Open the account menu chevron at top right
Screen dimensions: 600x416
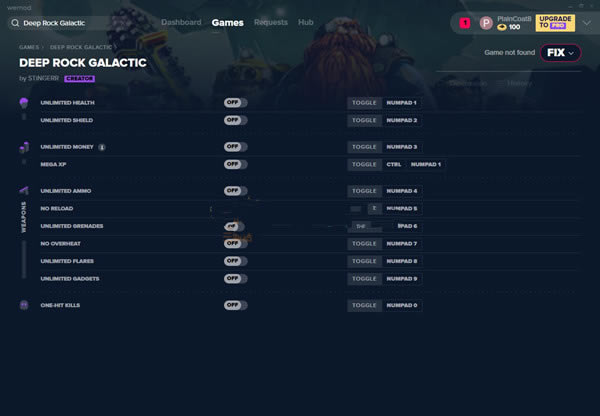[x=586, y=22]
